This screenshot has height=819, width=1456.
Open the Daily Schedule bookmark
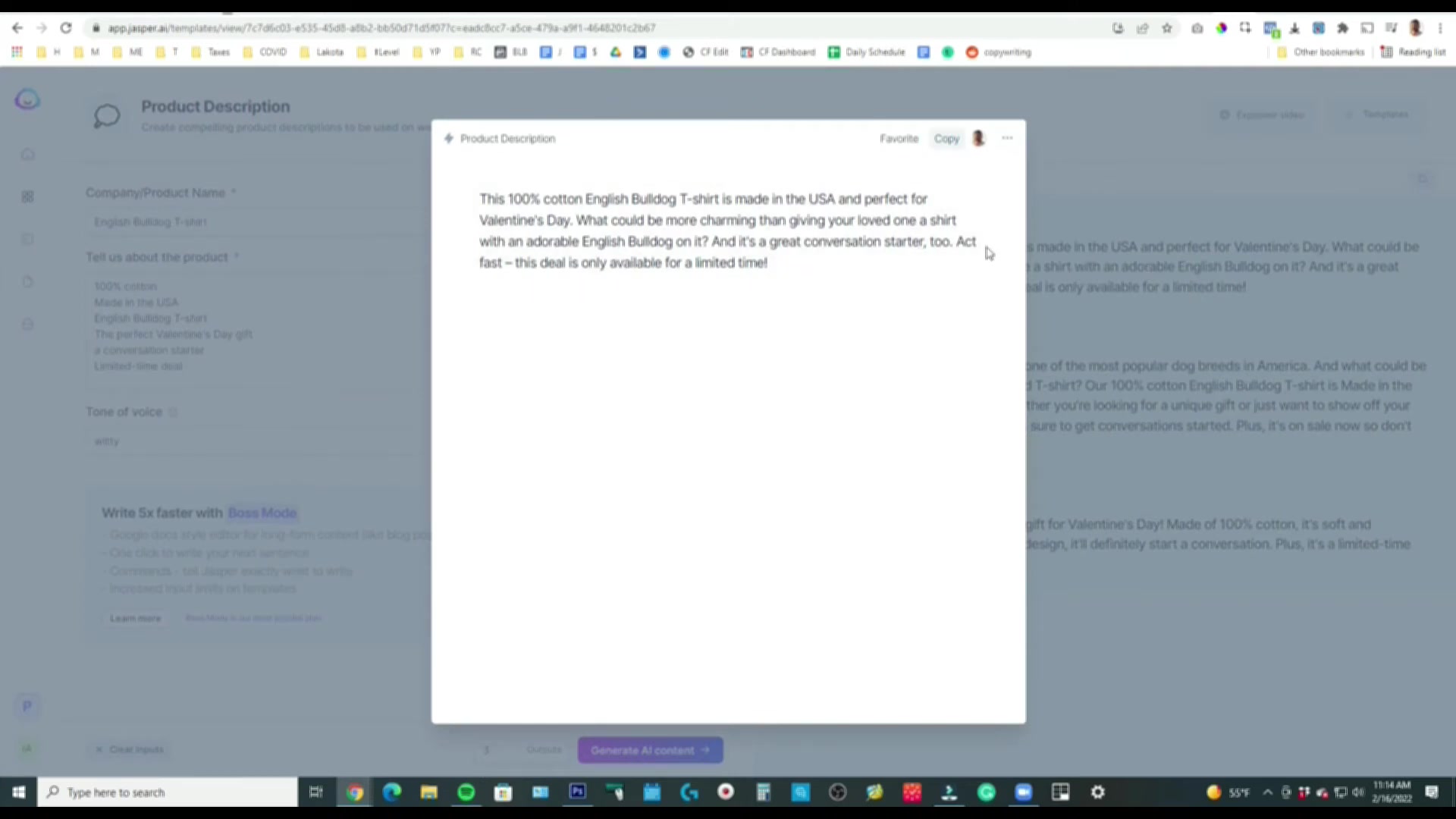point(867,52)
